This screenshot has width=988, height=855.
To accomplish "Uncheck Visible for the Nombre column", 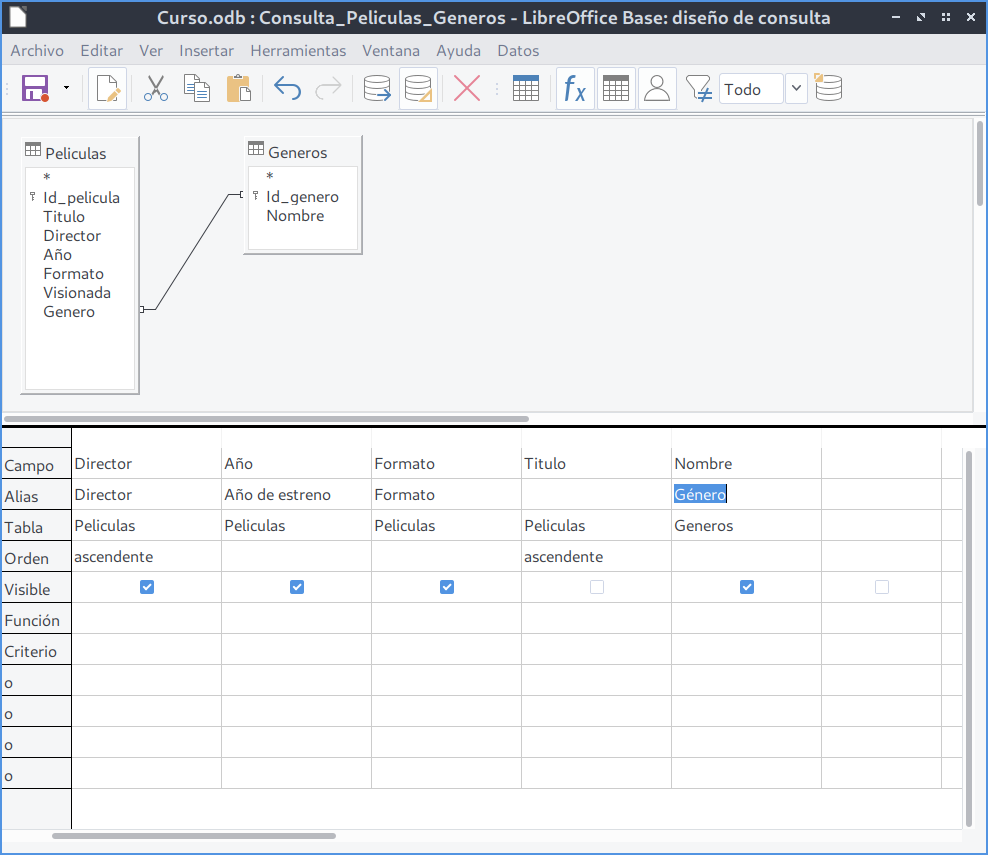I will click(x=747, y=588).
